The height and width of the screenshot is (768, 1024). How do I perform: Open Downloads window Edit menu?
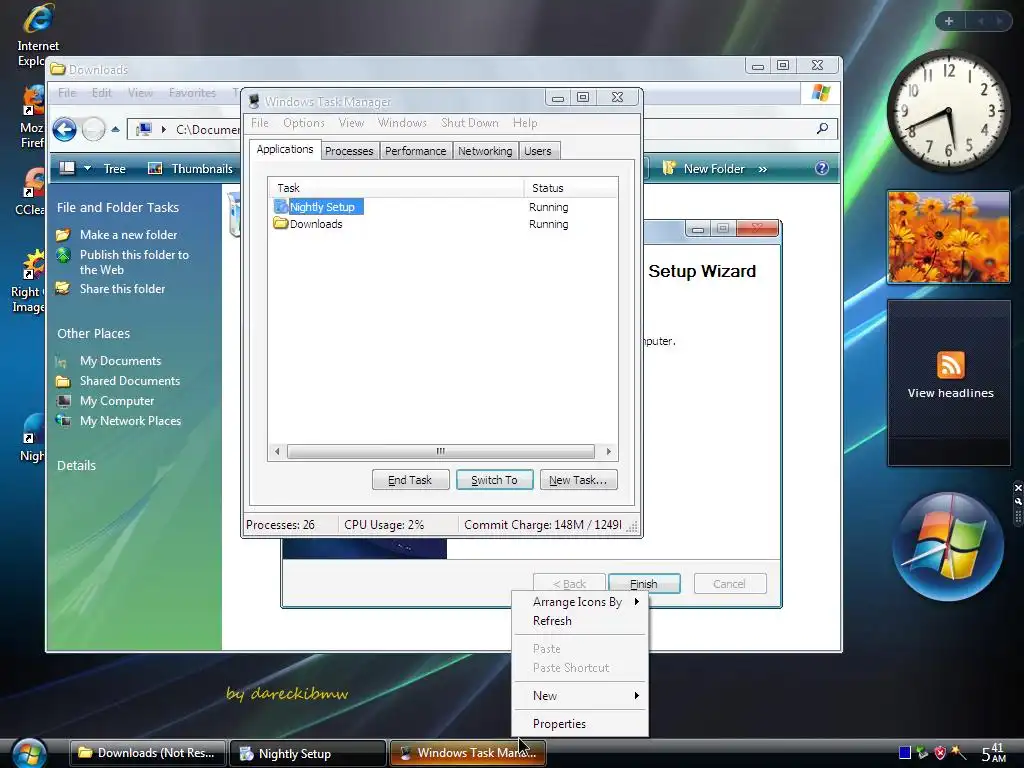(x=101, y=93)
